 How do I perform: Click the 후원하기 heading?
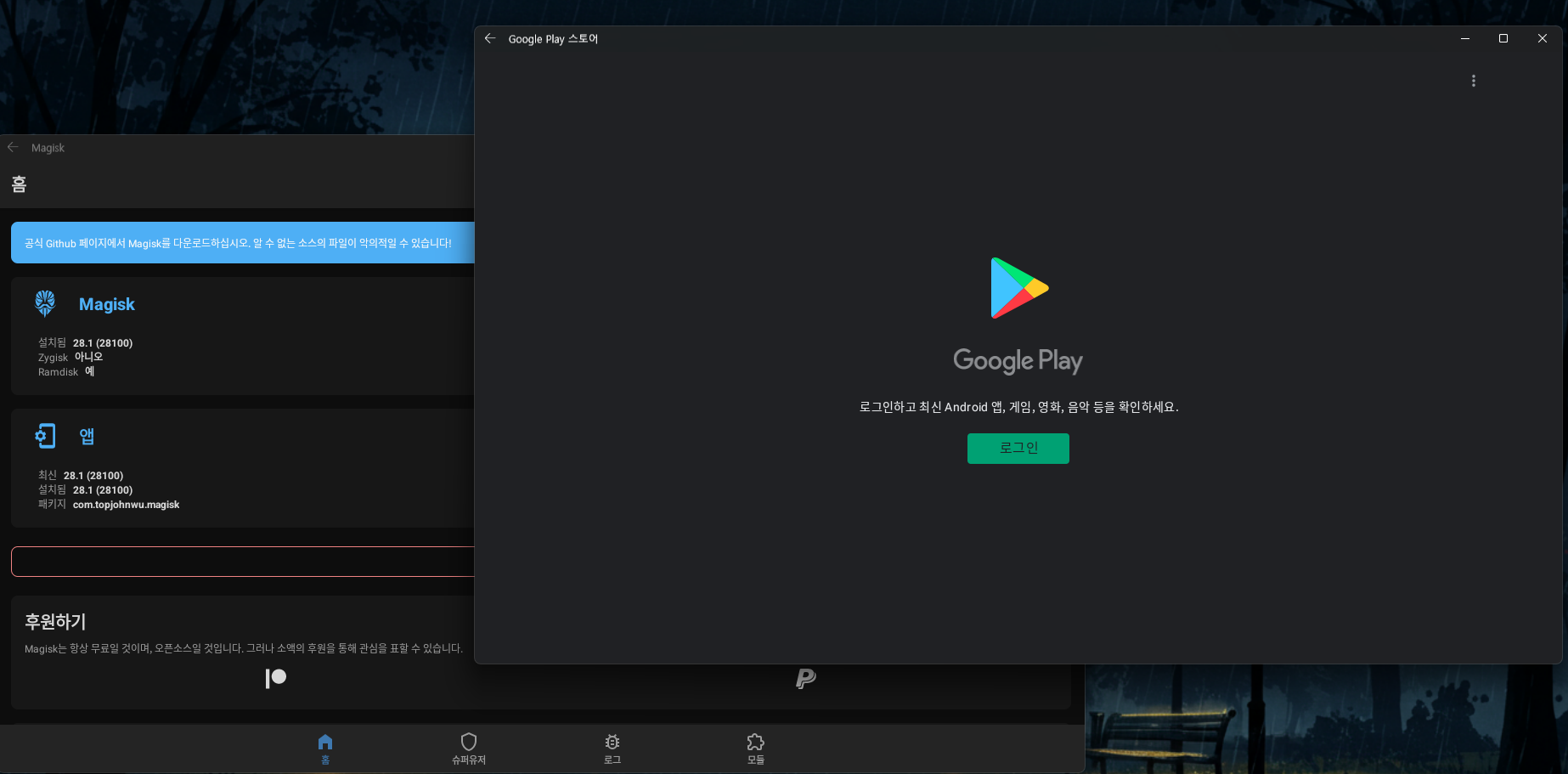click(x=55, y=622)
